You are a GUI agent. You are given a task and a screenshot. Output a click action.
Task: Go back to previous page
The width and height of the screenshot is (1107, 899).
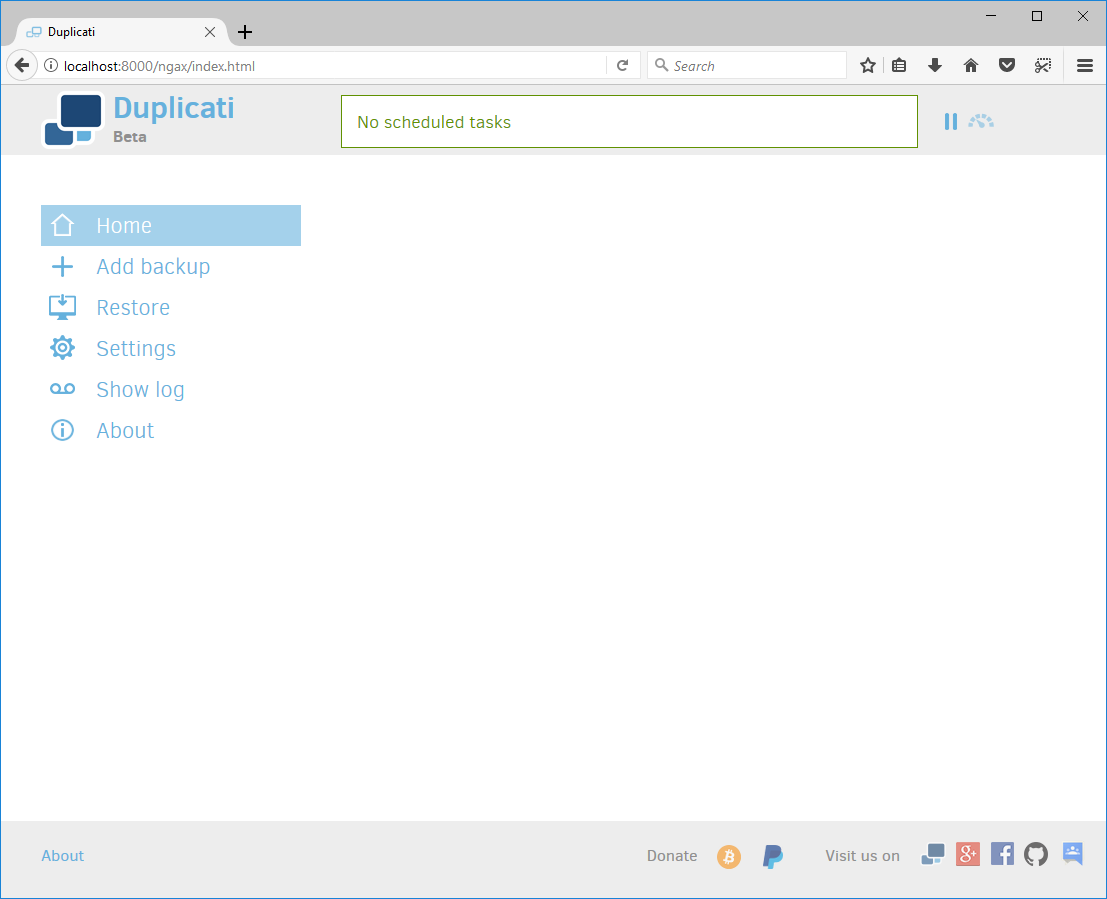(x=22, y=66)
